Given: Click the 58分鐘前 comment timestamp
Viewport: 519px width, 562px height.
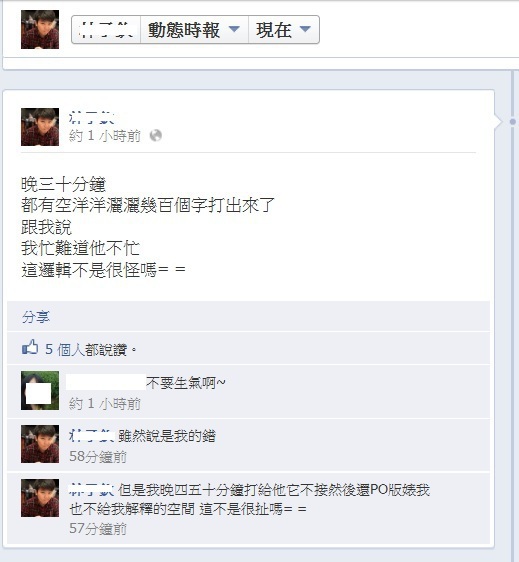Looking at the screenshot, I should (98, 457).
